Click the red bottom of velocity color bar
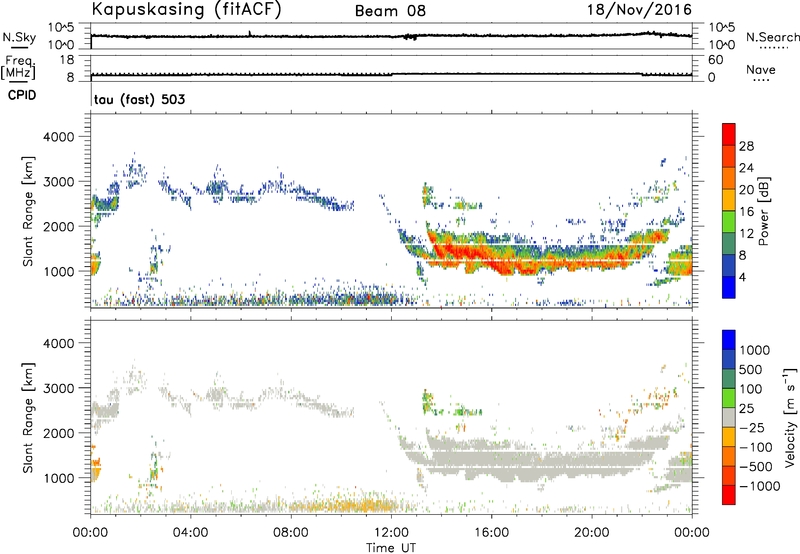800x554 pixels. 729,495
